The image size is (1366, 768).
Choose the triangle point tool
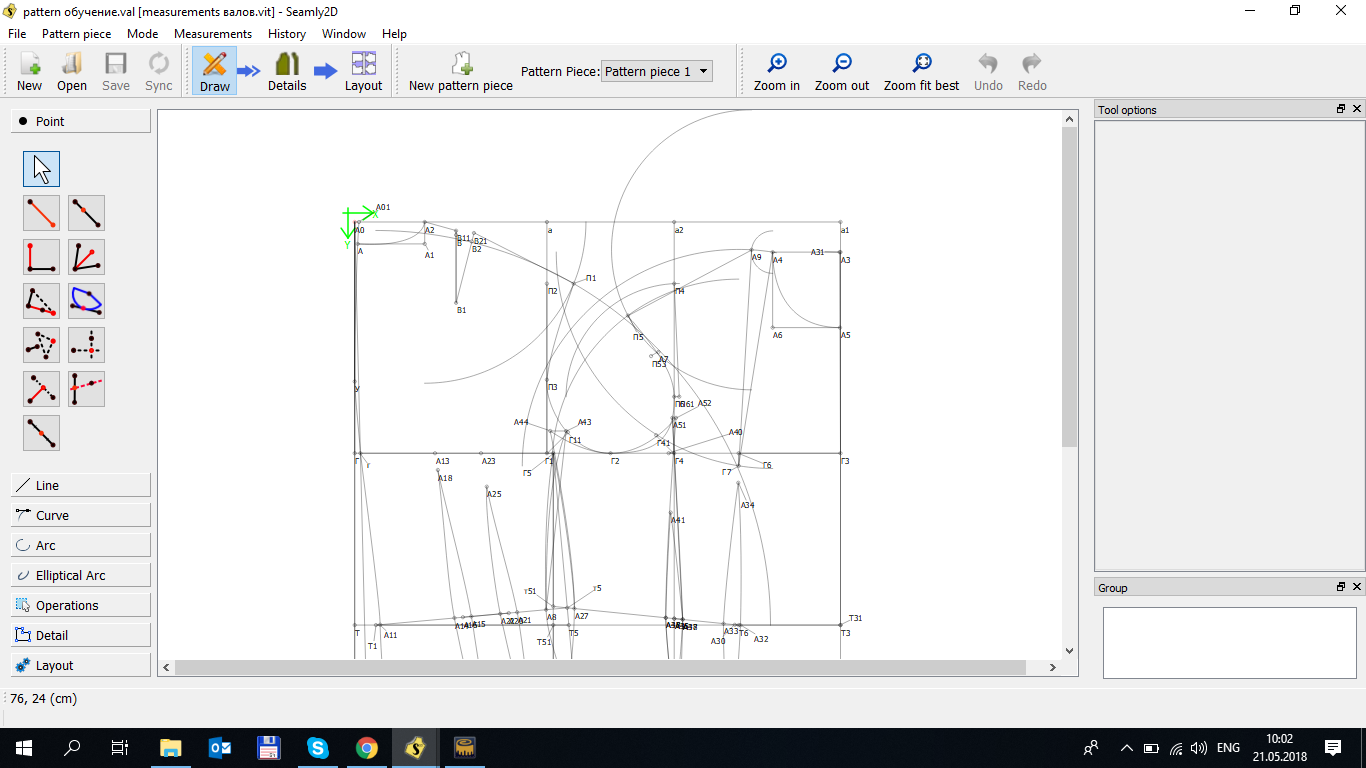(x=41, y=345)
